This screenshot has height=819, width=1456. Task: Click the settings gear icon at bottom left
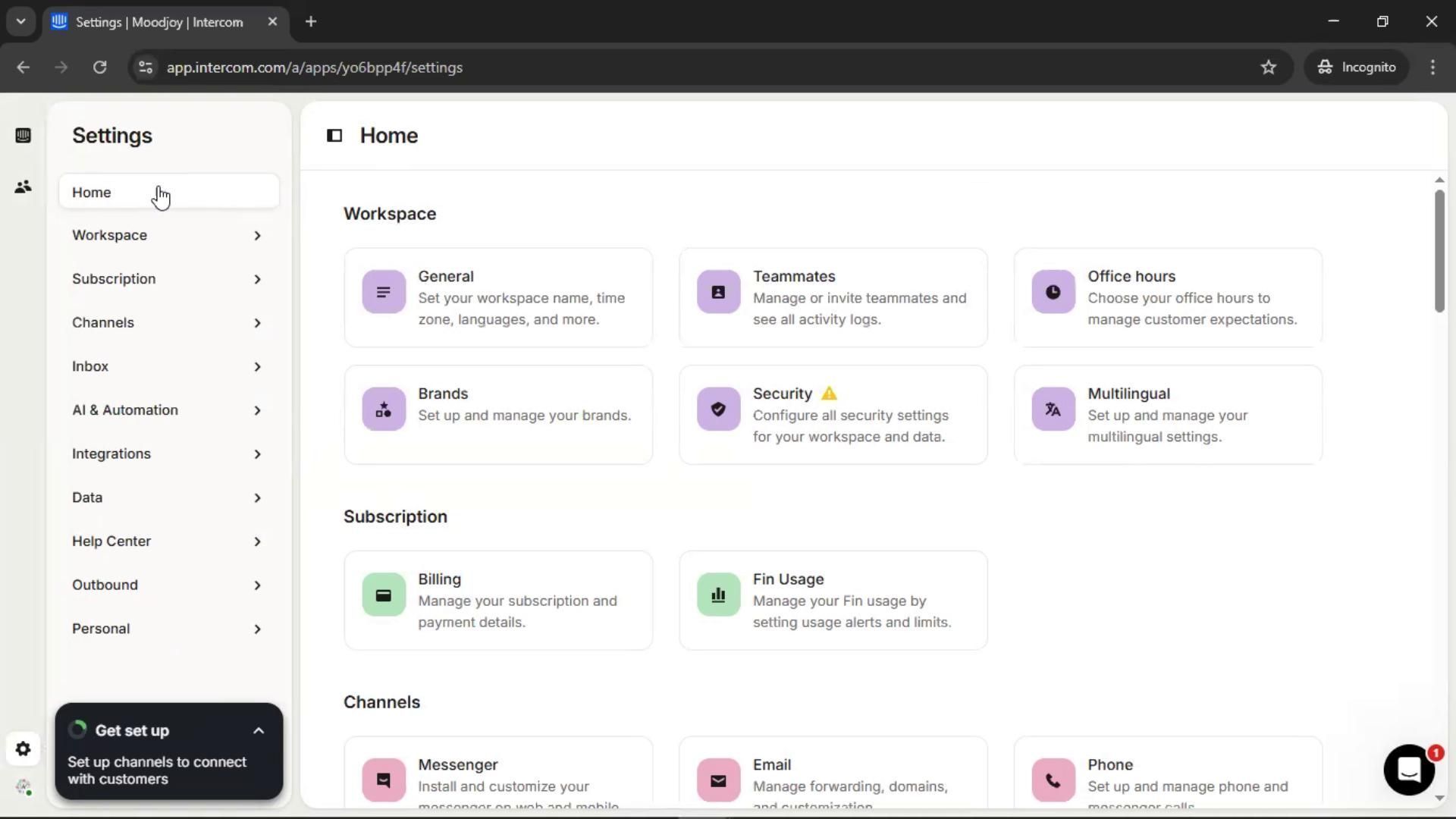23,749
